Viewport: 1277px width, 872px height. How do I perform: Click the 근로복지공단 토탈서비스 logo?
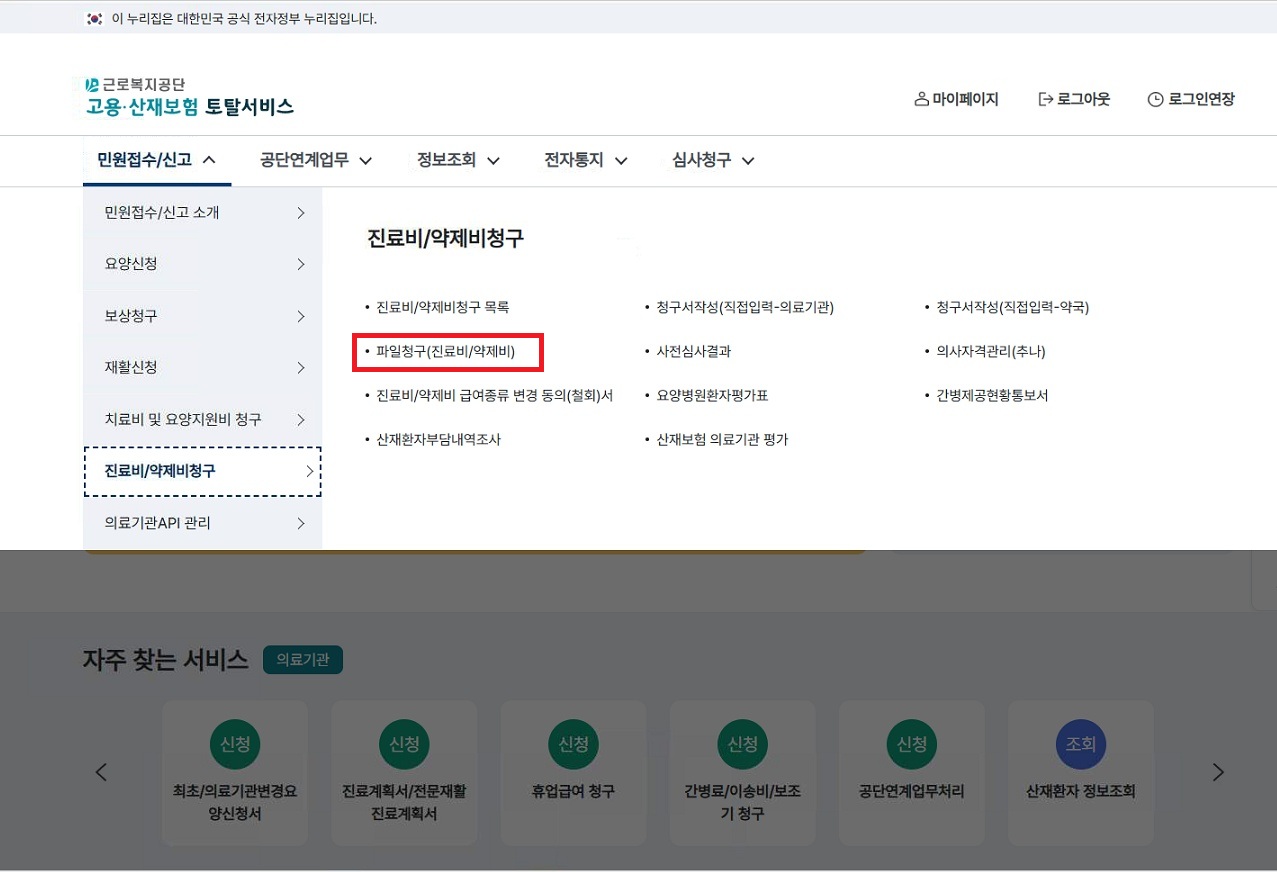tap(189, 97)
